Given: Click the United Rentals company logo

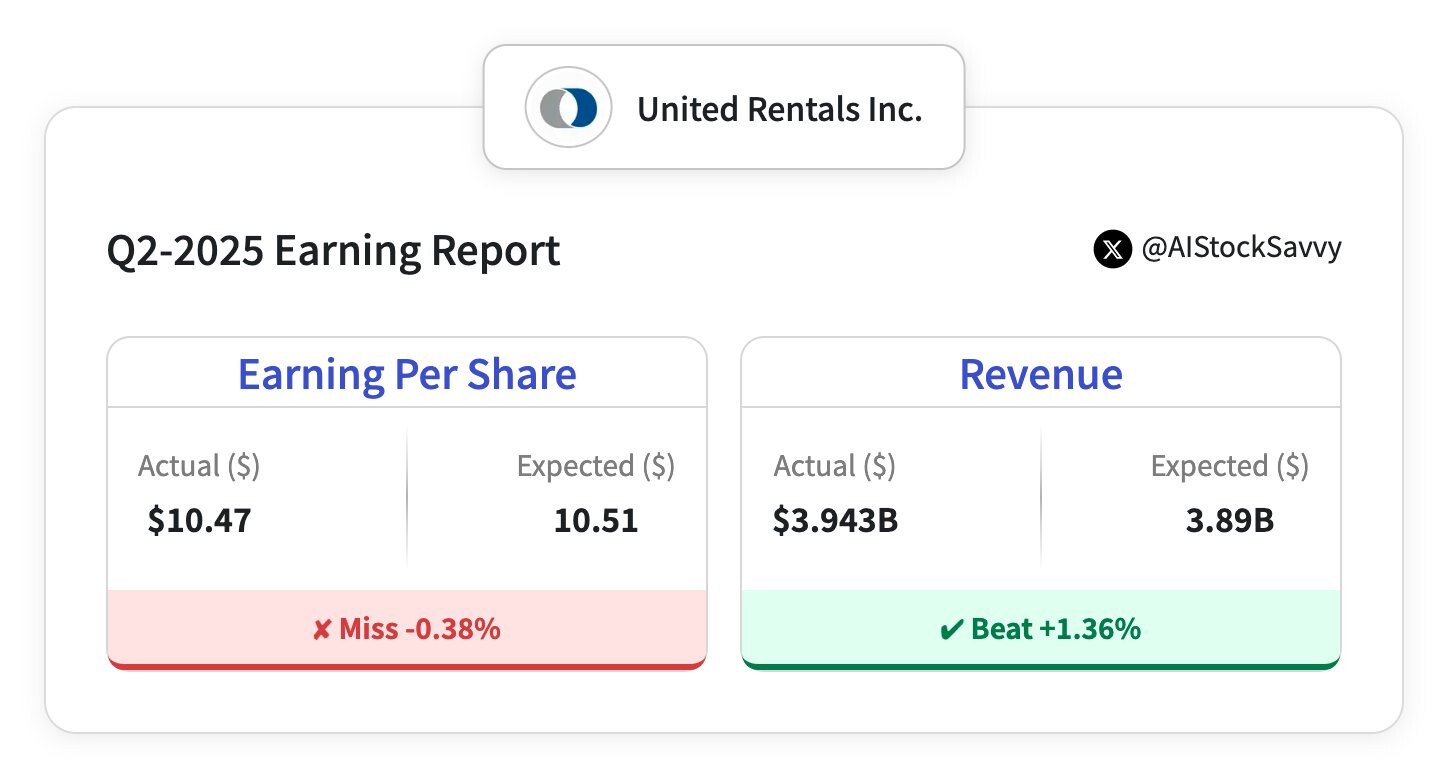Looking at the screenshot, I should [x=568, y=108].
